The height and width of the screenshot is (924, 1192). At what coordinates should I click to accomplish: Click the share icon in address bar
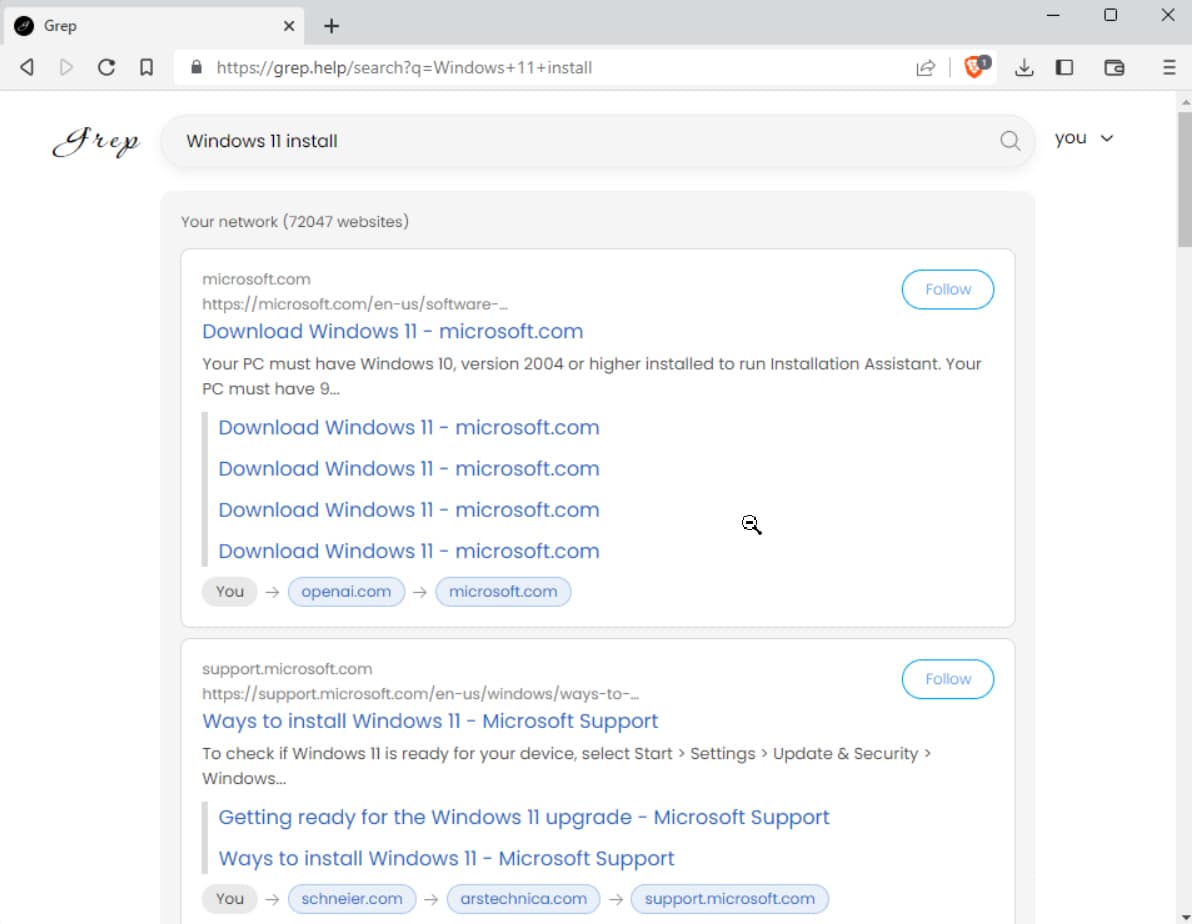(x=925, y=67)
